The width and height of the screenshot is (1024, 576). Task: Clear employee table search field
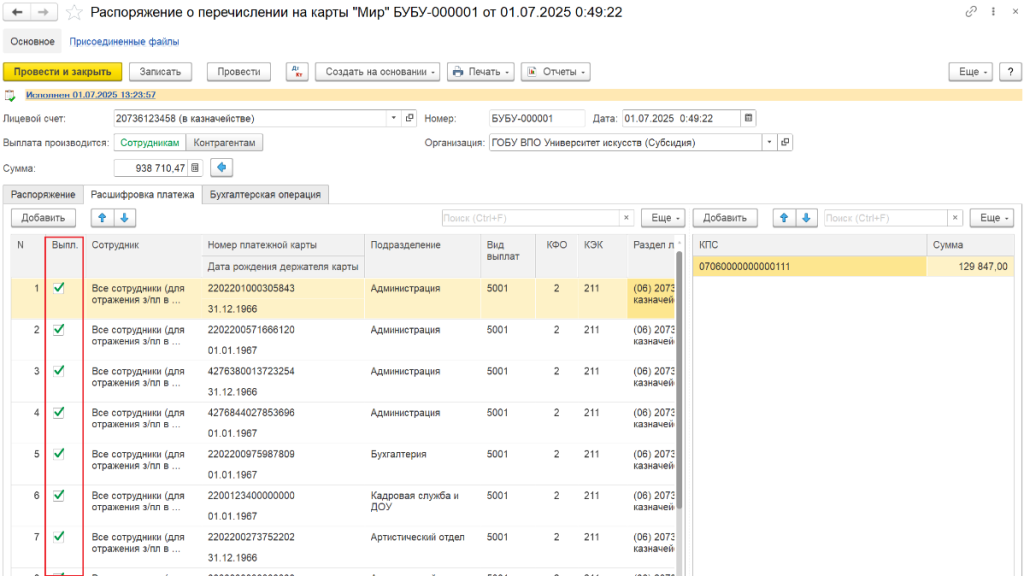[x=626, y=218]
